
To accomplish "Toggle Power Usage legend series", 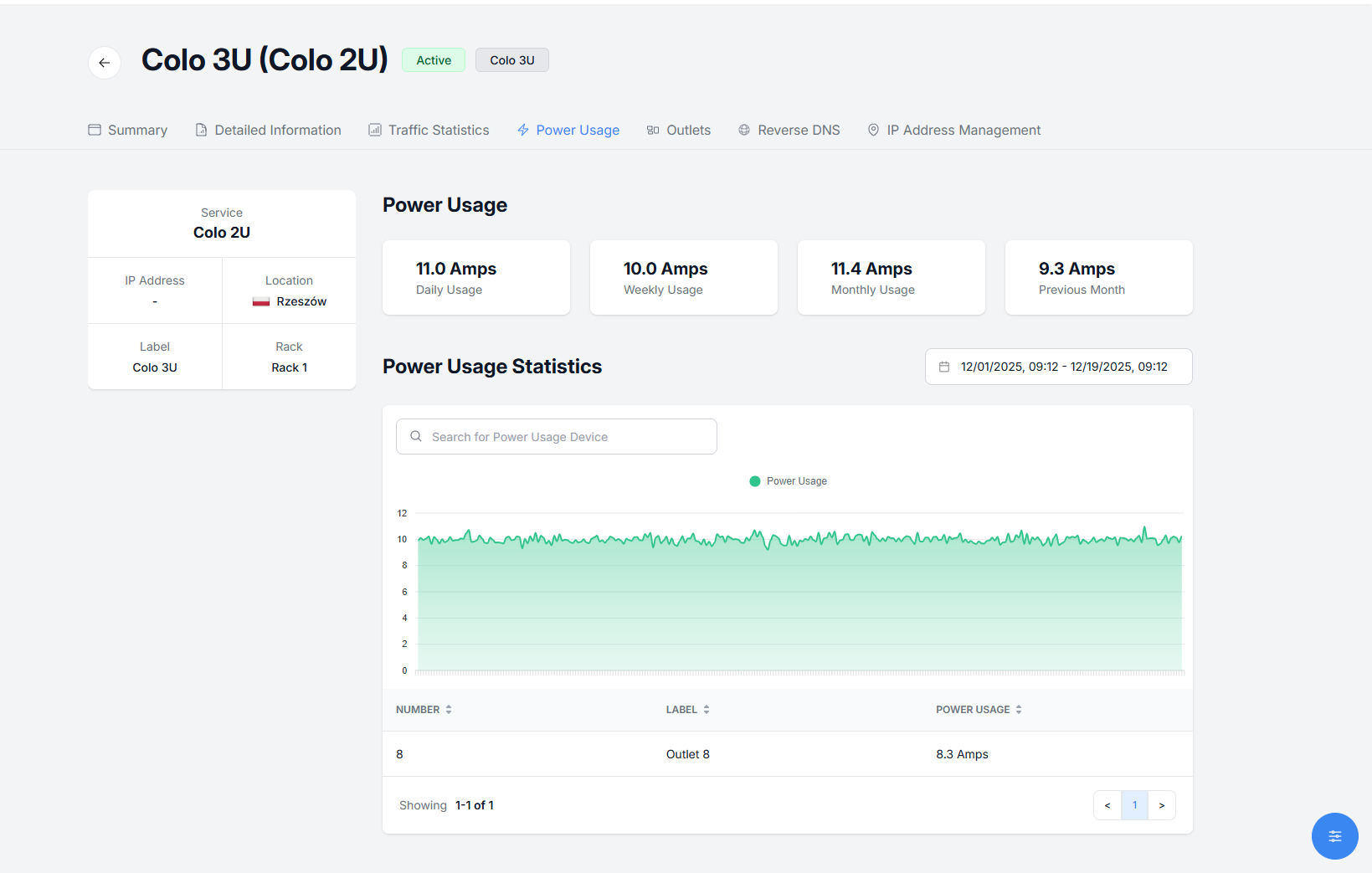I will click(x=788, y=481).
